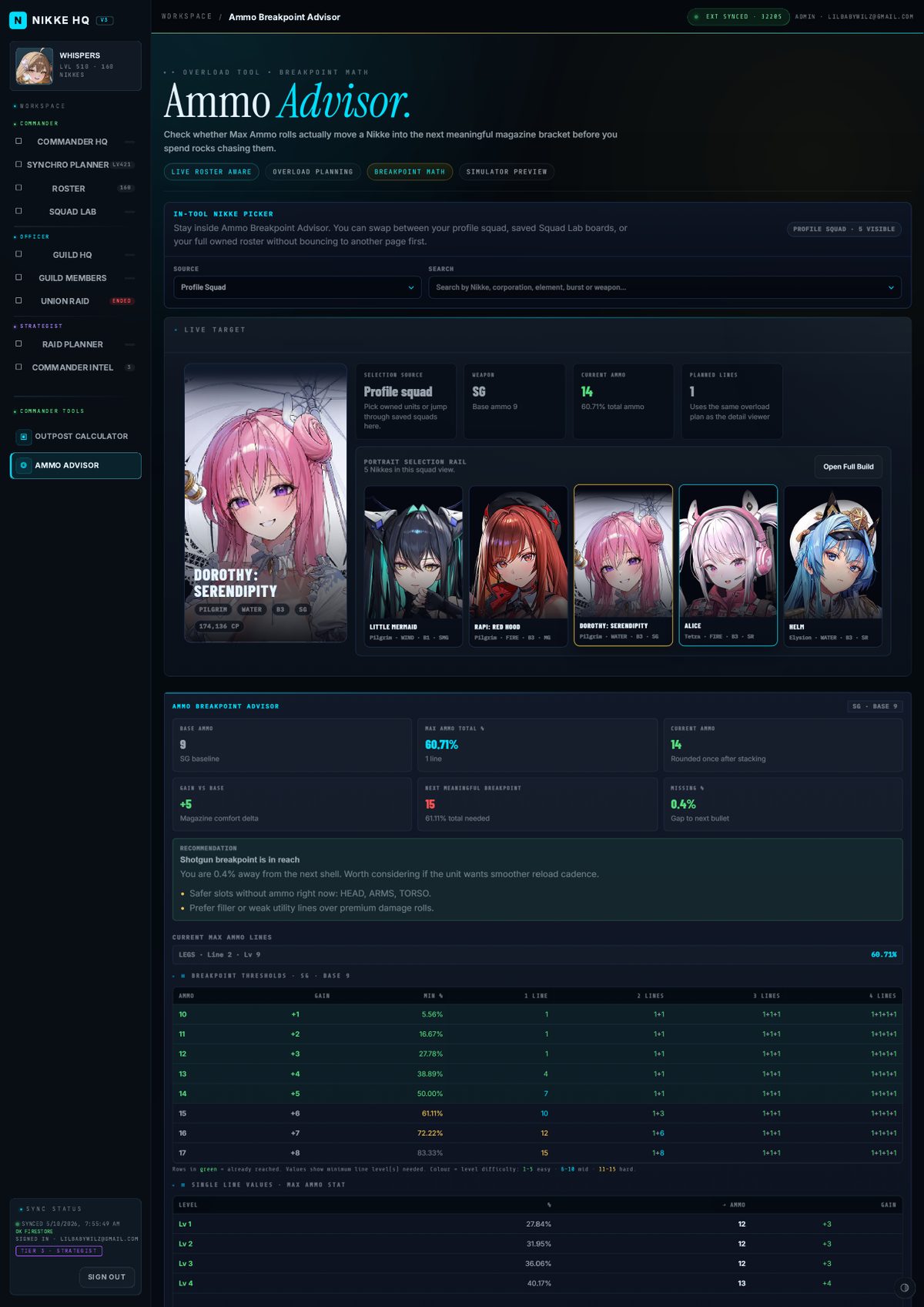Click the 'OK FIRESTORE' sync status text
This screenshot has height=1307, width=924.
pyautogui.click(x=35, y=1232)
